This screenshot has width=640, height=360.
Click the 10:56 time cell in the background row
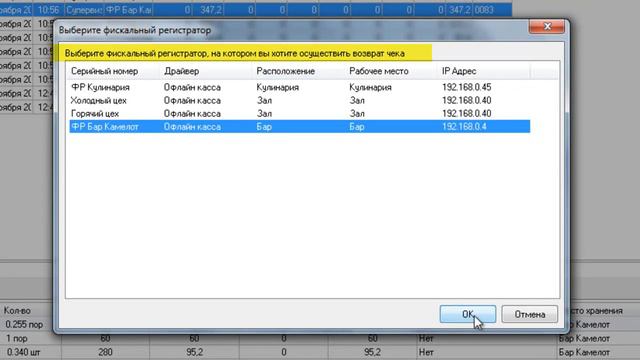[48, 10]
